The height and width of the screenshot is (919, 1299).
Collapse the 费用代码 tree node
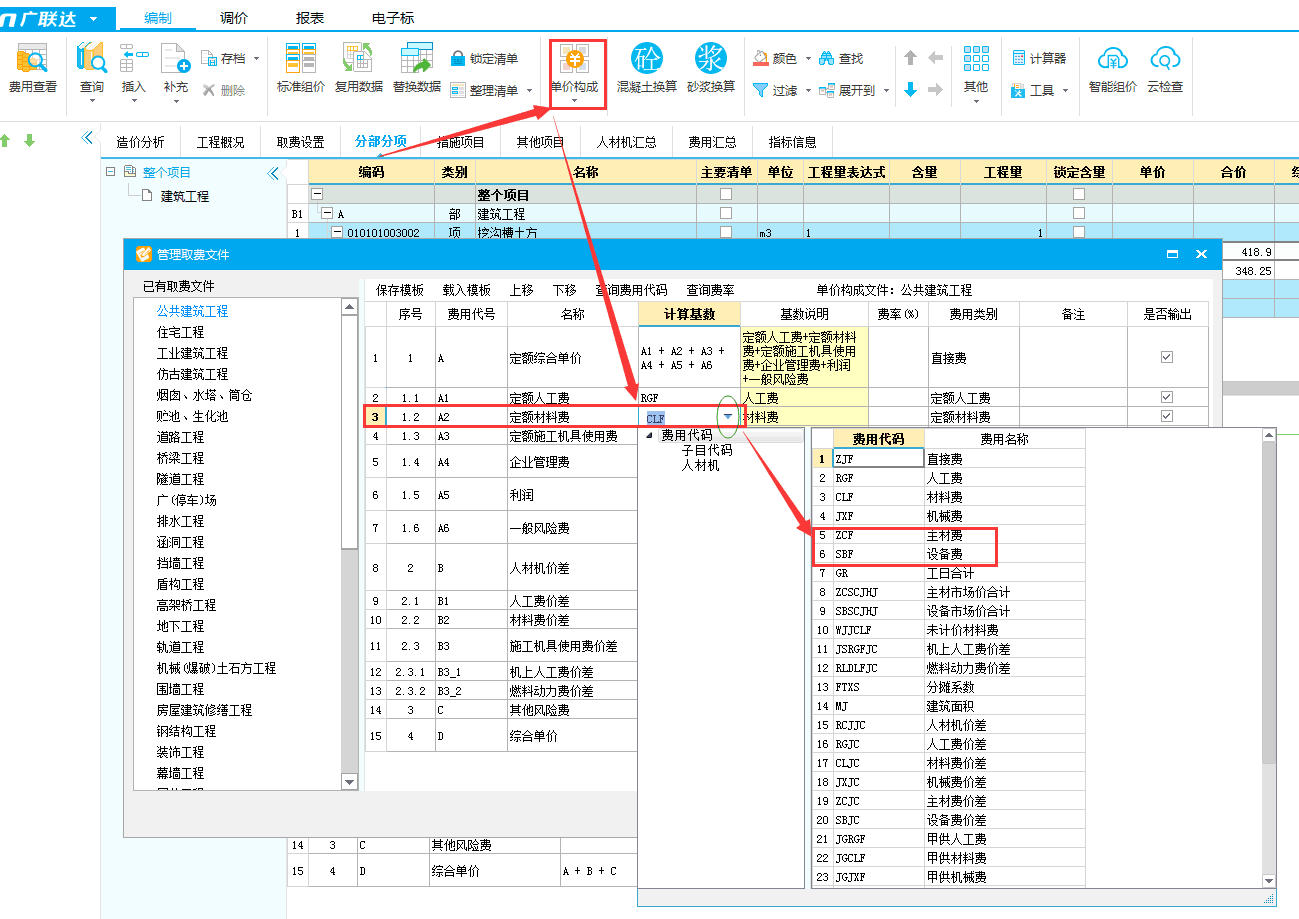point(648,436)
